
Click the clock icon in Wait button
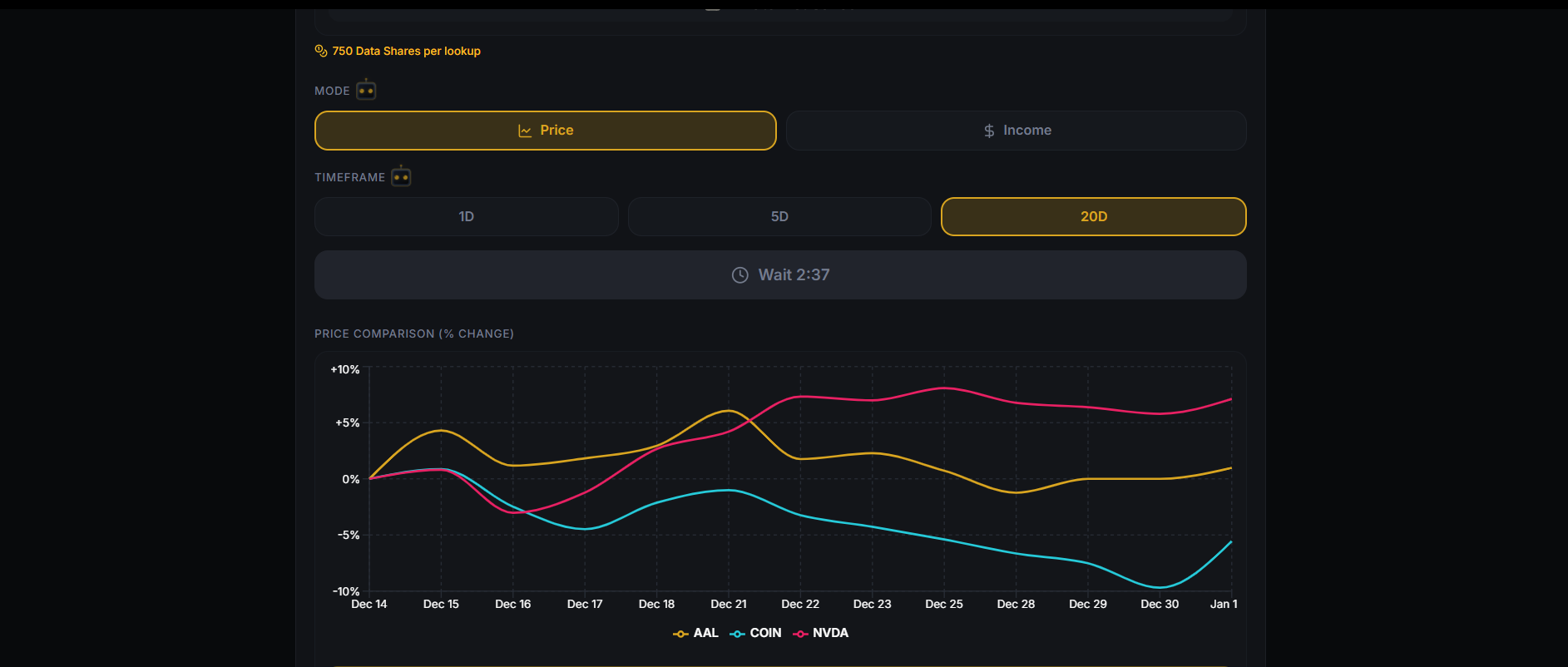(x=739, y=275)
